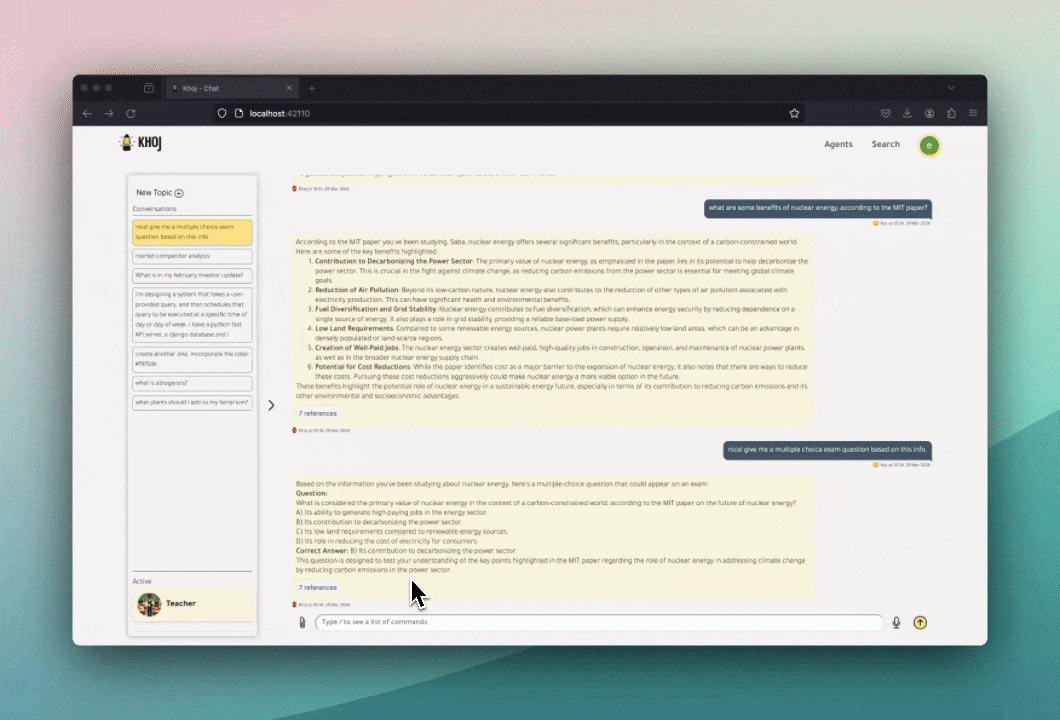Reload the page in browser toolbar
Viewport: 1060px width, 720px height.
[130, 114]
